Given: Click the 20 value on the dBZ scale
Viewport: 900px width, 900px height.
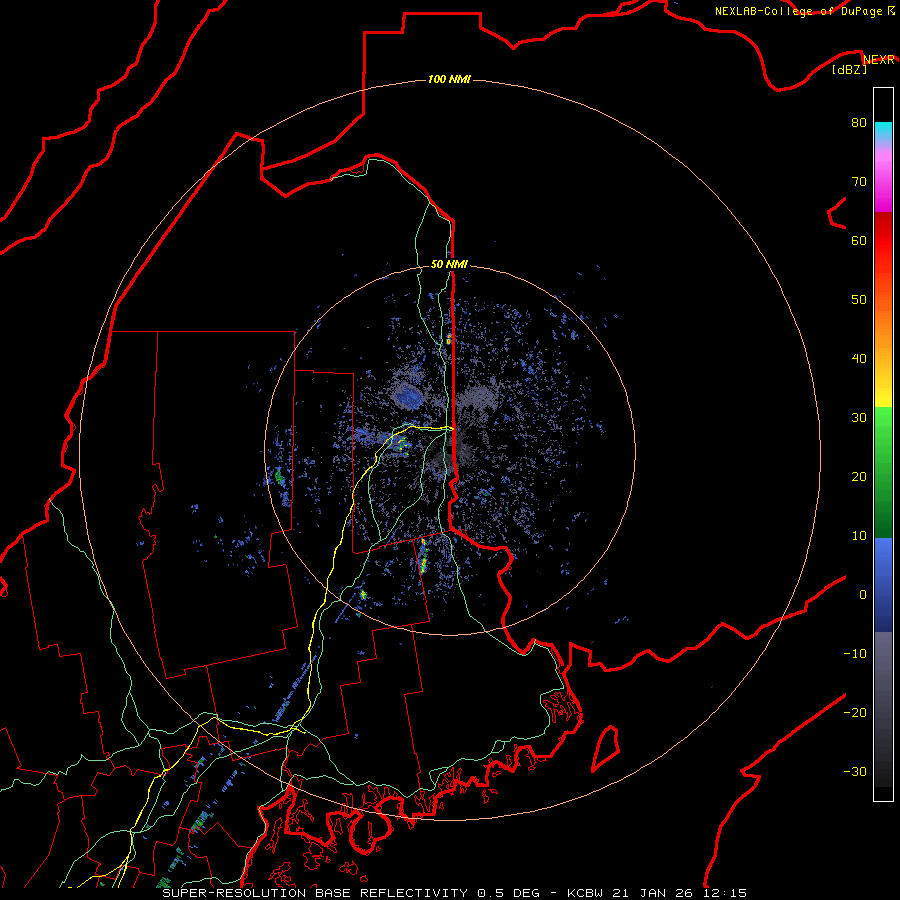Looking at the screenshot, I should click(859, 477).
